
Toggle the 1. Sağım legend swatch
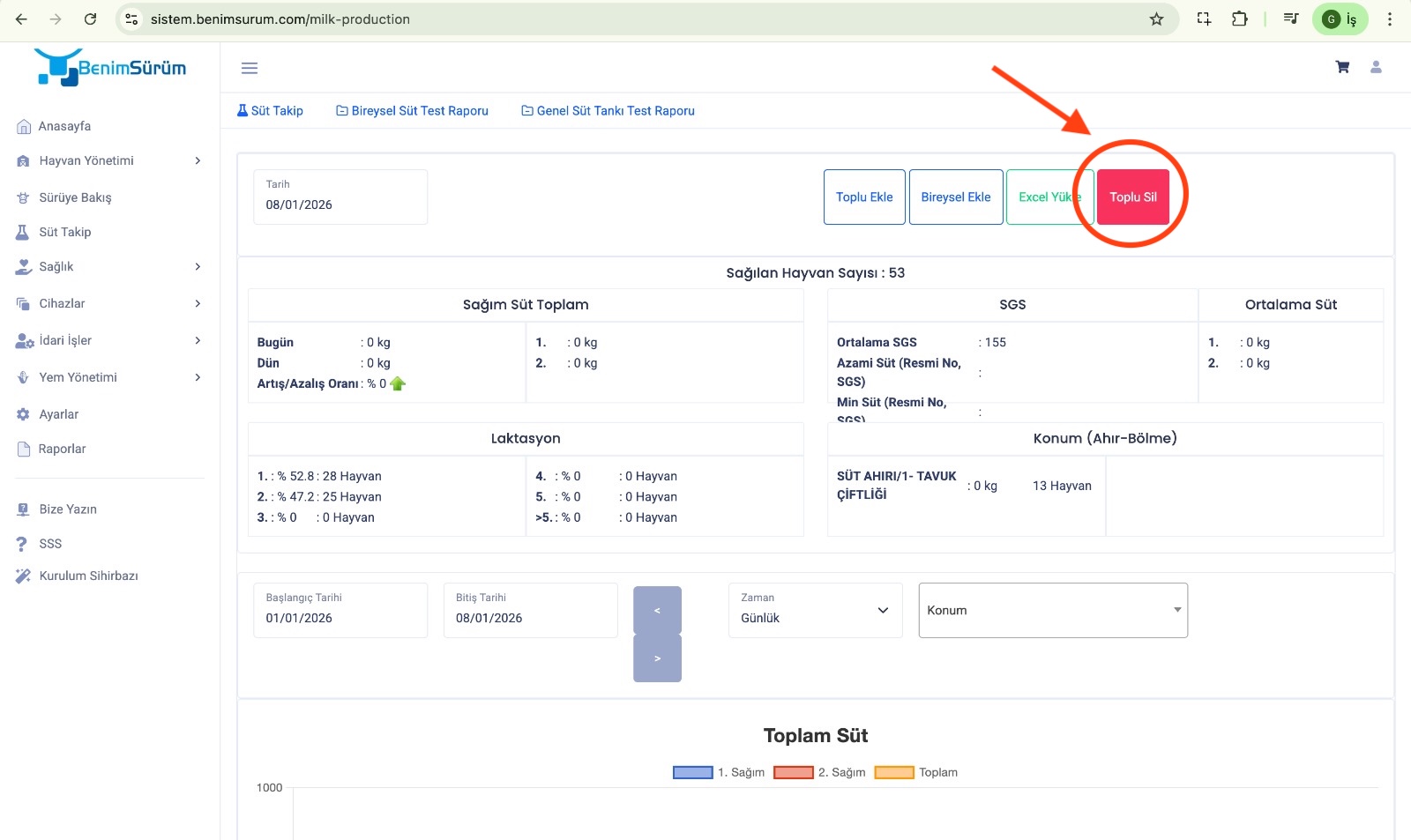(x=692, y=772)
